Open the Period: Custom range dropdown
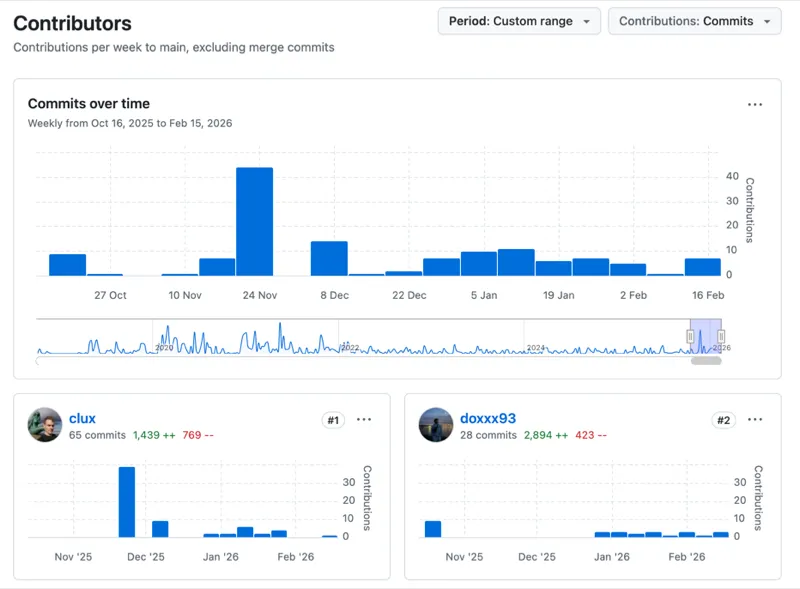Screen dimensions: 800x589 tap(519, 21)
